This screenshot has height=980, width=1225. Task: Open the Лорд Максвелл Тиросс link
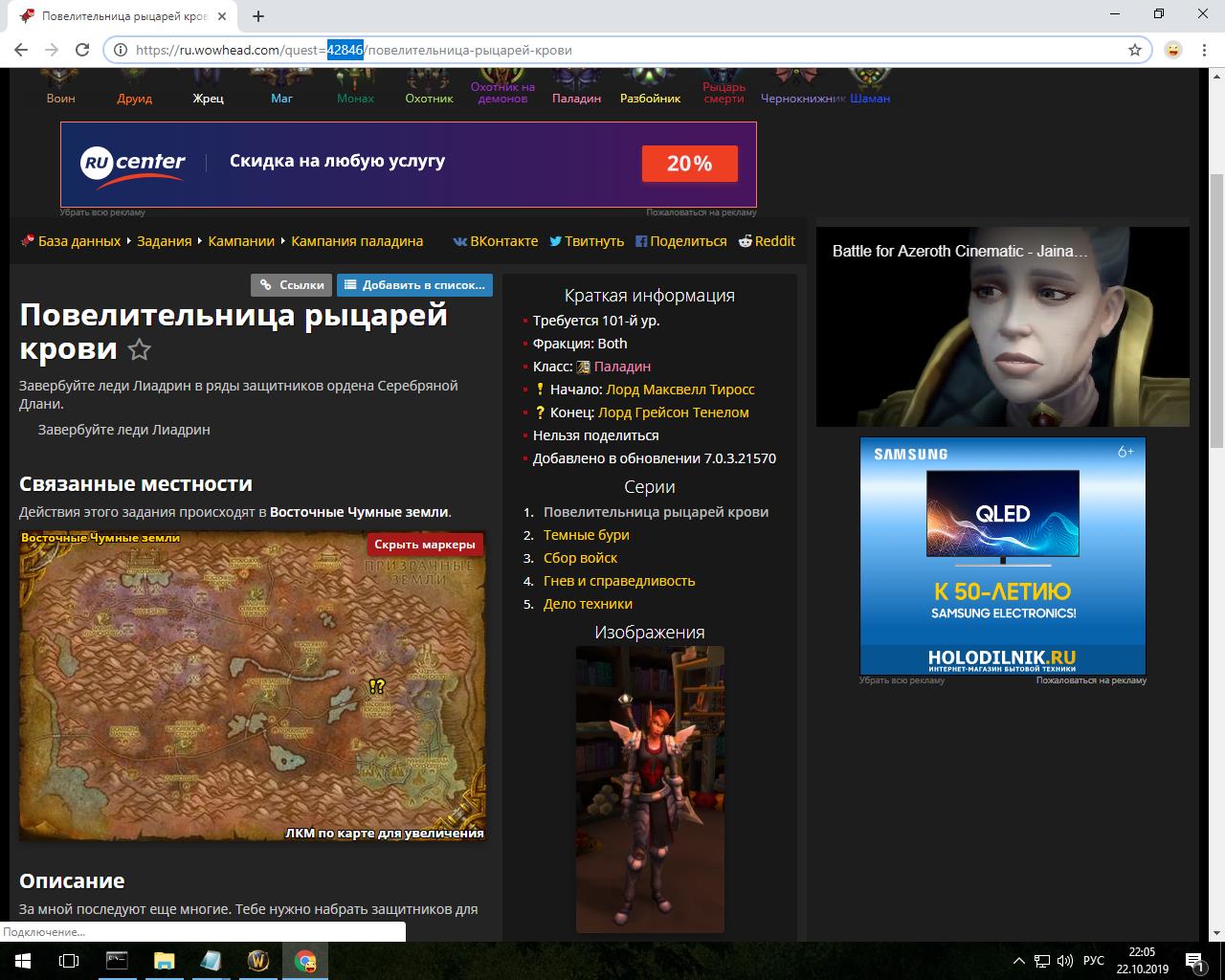679,390
